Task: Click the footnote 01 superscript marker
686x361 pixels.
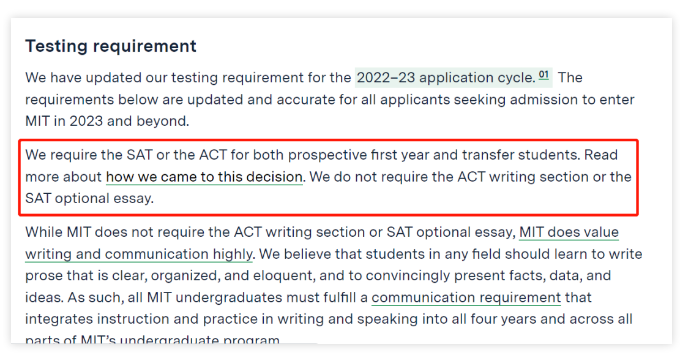Action: coord(543,75)
